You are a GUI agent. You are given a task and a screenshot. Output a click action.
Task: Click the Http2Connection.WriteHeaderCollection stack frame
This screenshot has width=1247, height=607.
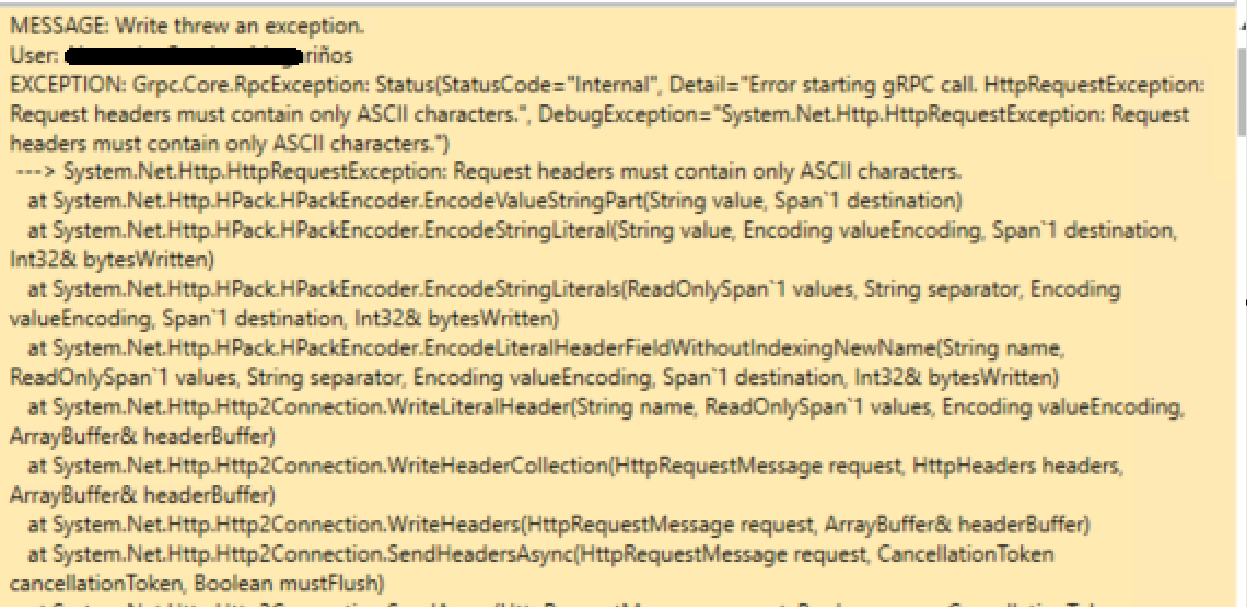[575, 467]
